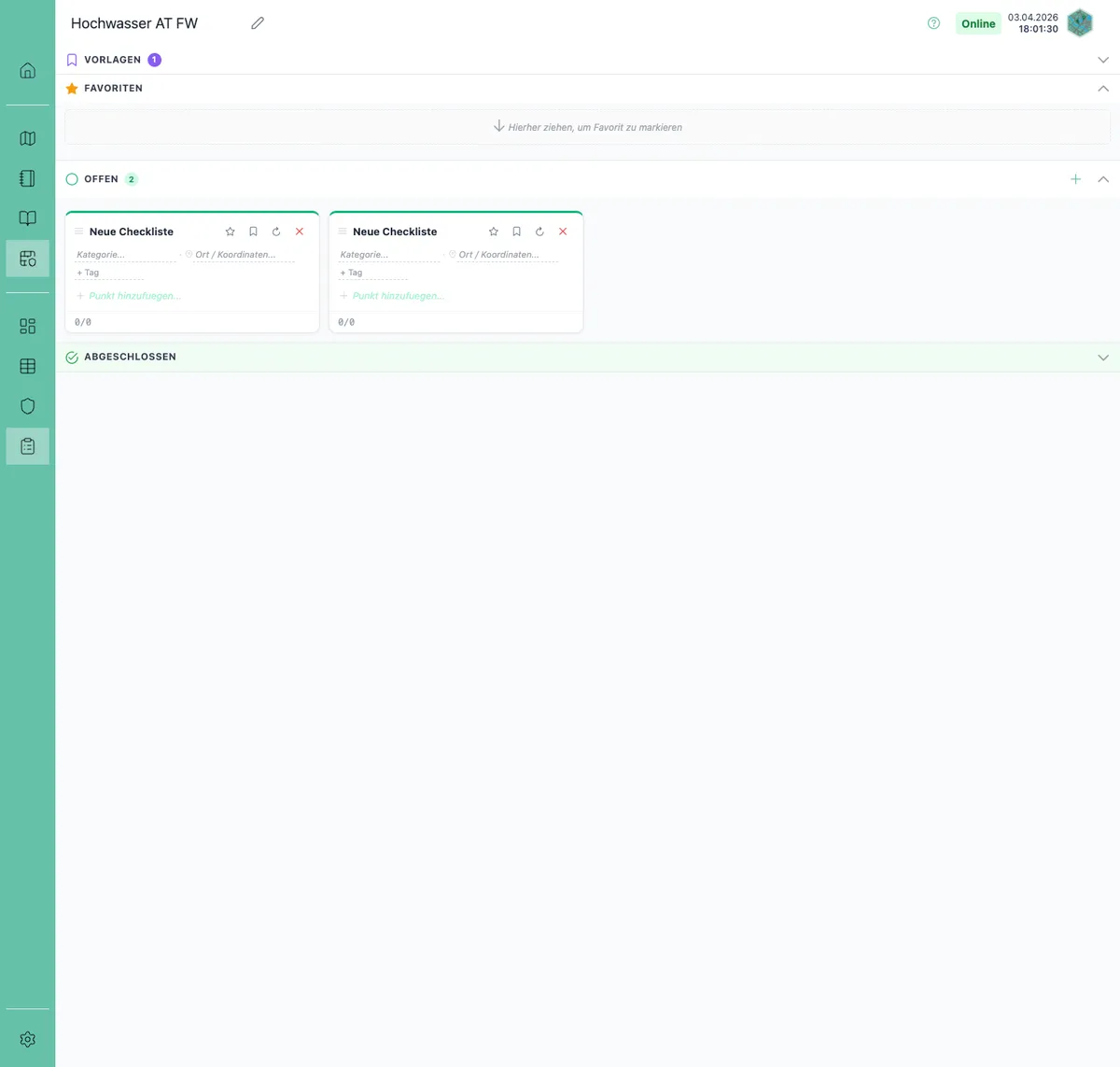Click pencil icon to edit Hochwasser AT FW

(x=258, y=23)
